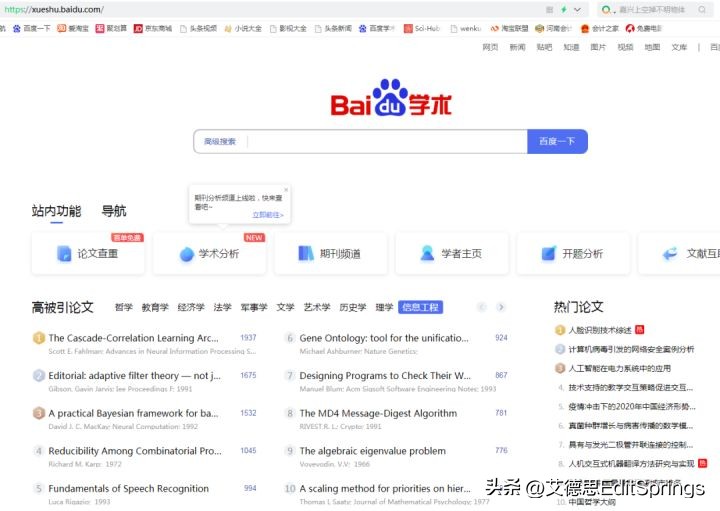Open the 淘宝联盟 bookmark

[509, 28]
